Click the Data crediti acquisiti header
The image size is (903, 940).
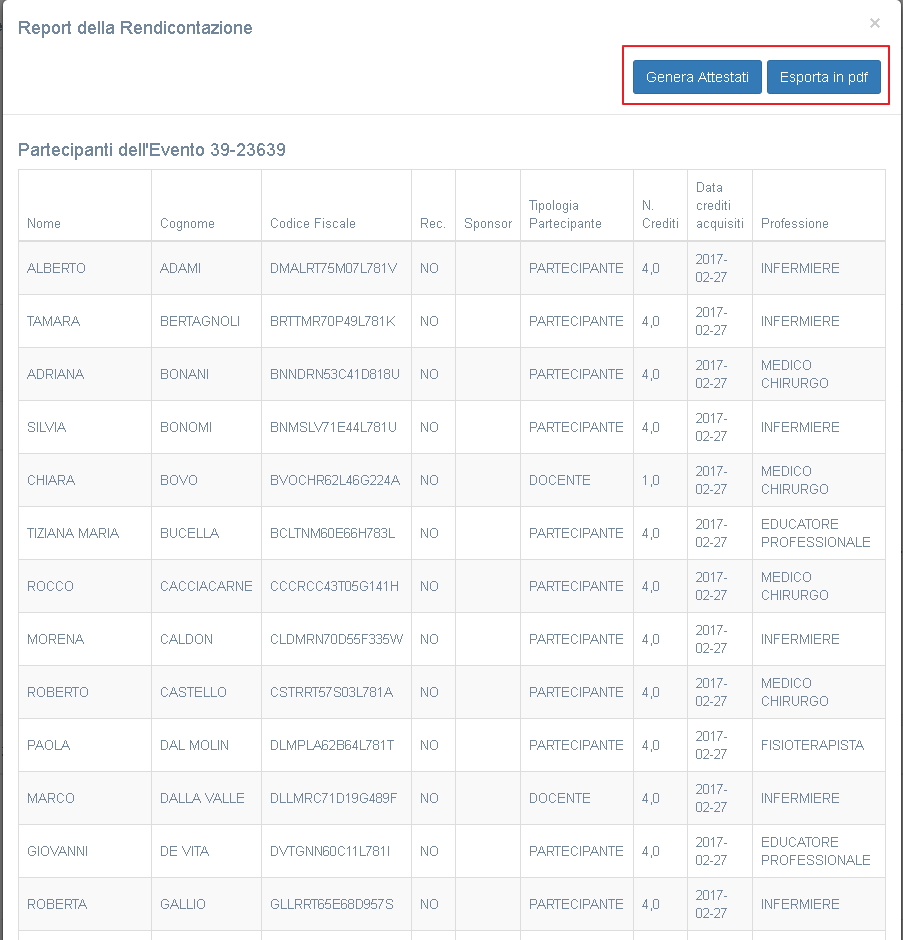click(x=720, y=205)
